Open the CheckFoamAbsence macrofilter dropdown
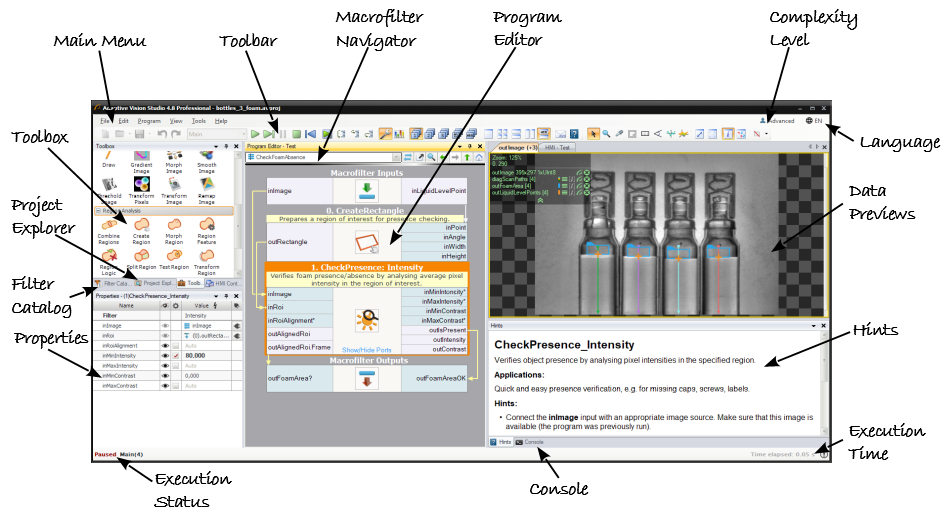 click(397, 158)
